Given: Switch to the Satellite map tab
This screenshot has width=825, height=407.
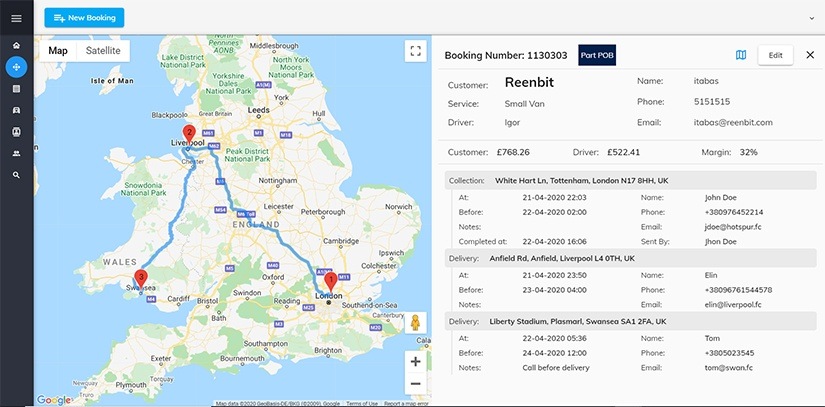Looking at the screenshot, I should pos(103,51).
